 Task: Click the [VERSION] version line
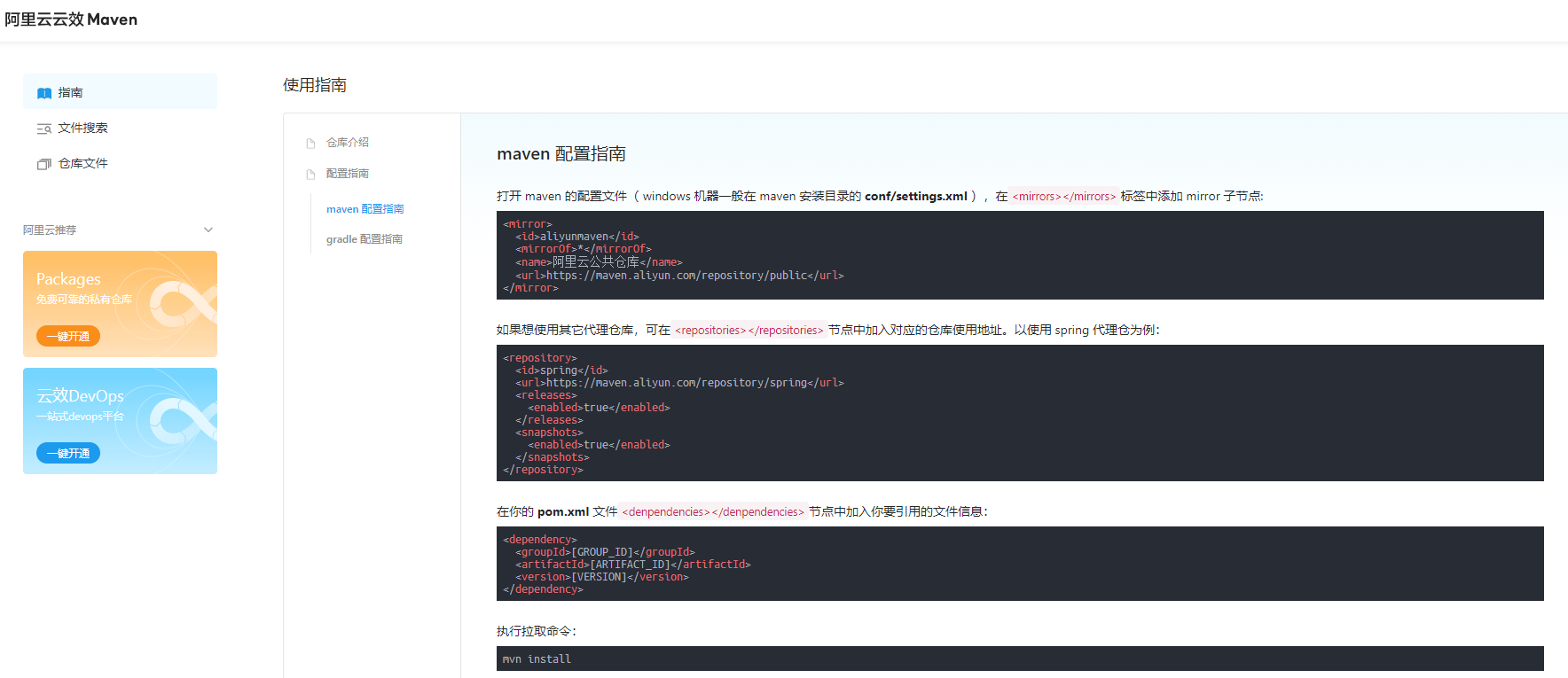(x=602, y=577)
